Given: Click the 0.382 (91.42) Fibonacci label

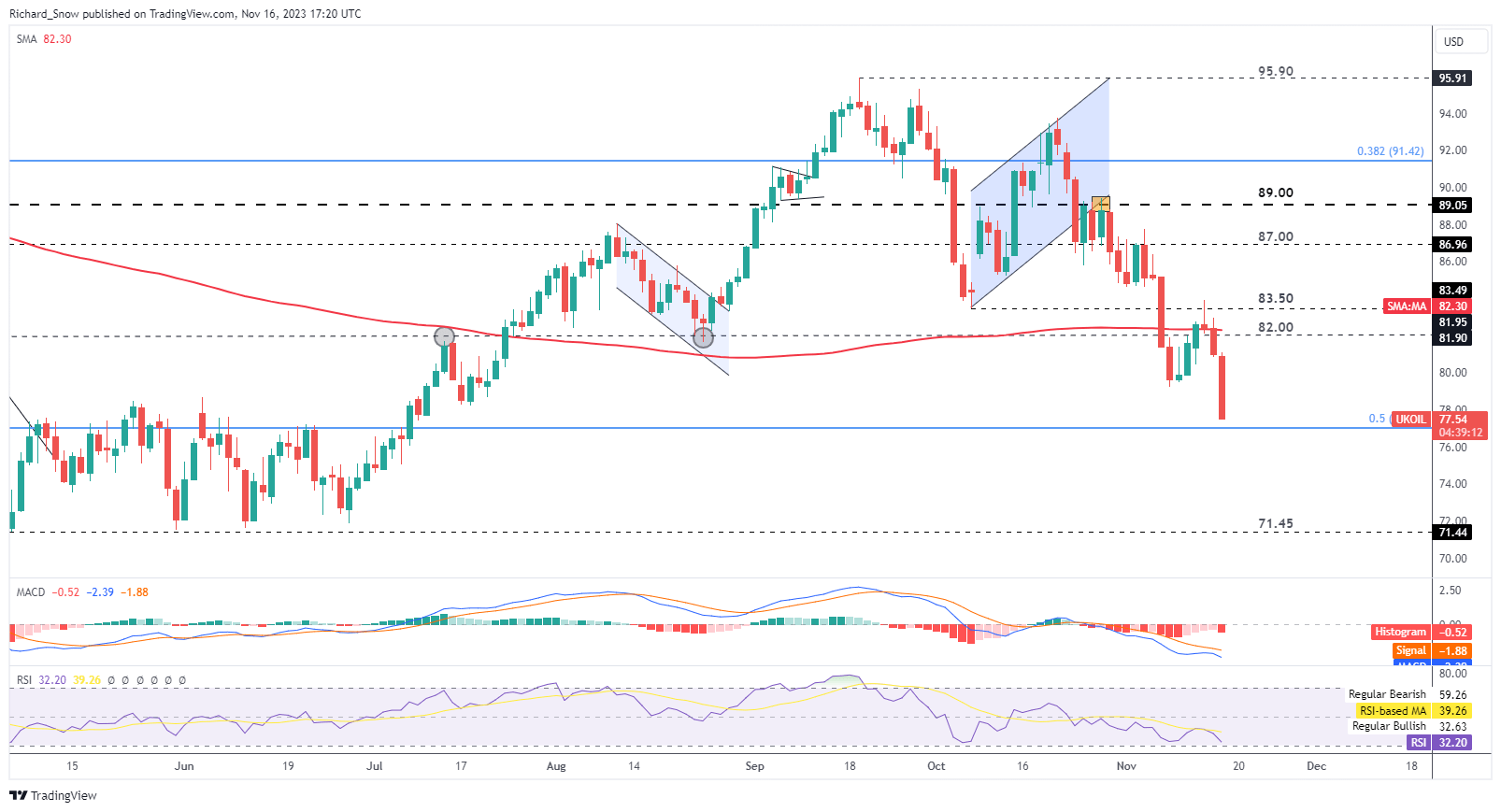Looking at the screenshot, I should click(x=1391, y=151).
